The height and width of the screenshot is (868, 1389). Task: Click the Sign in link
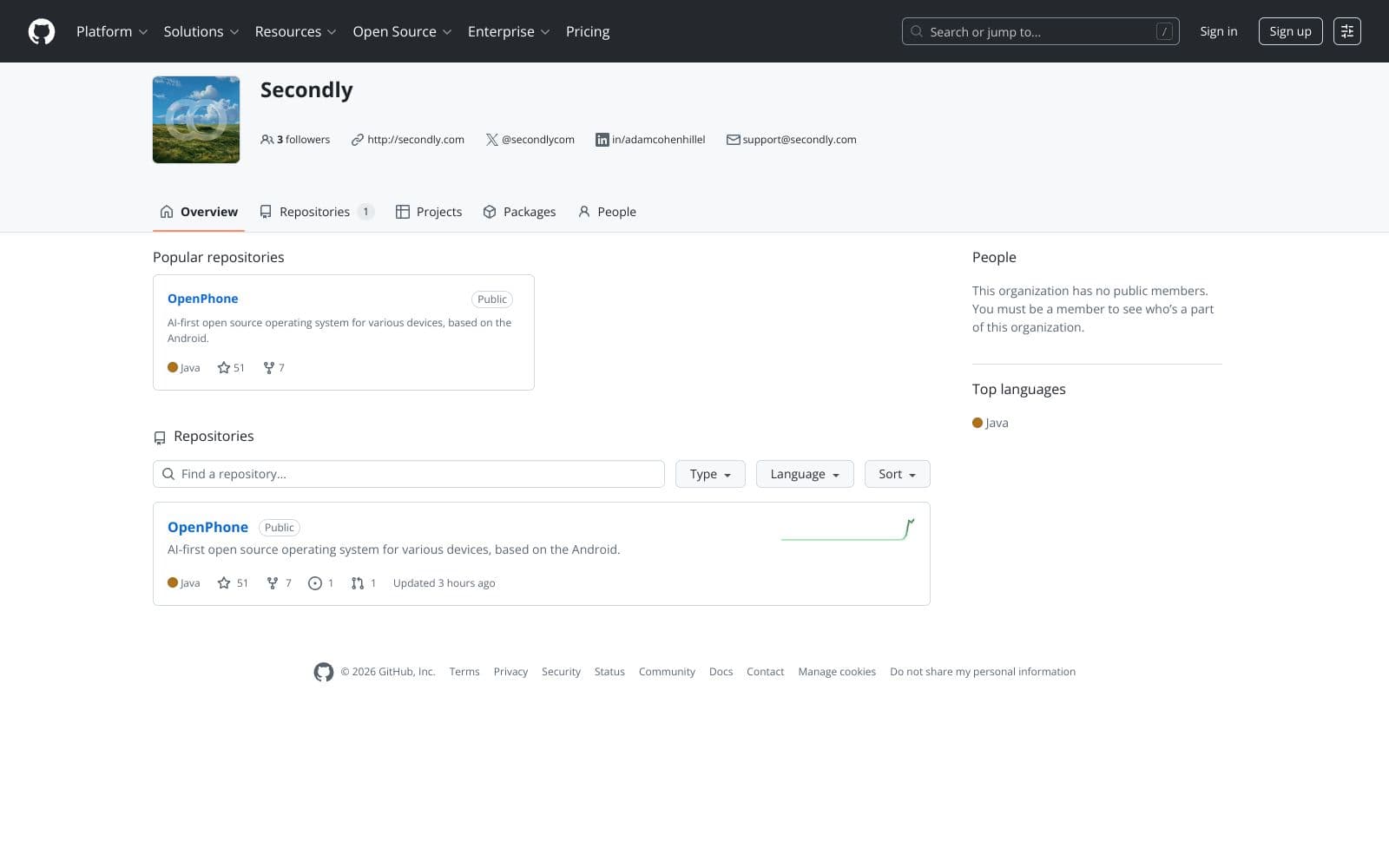pos(1219,31)
